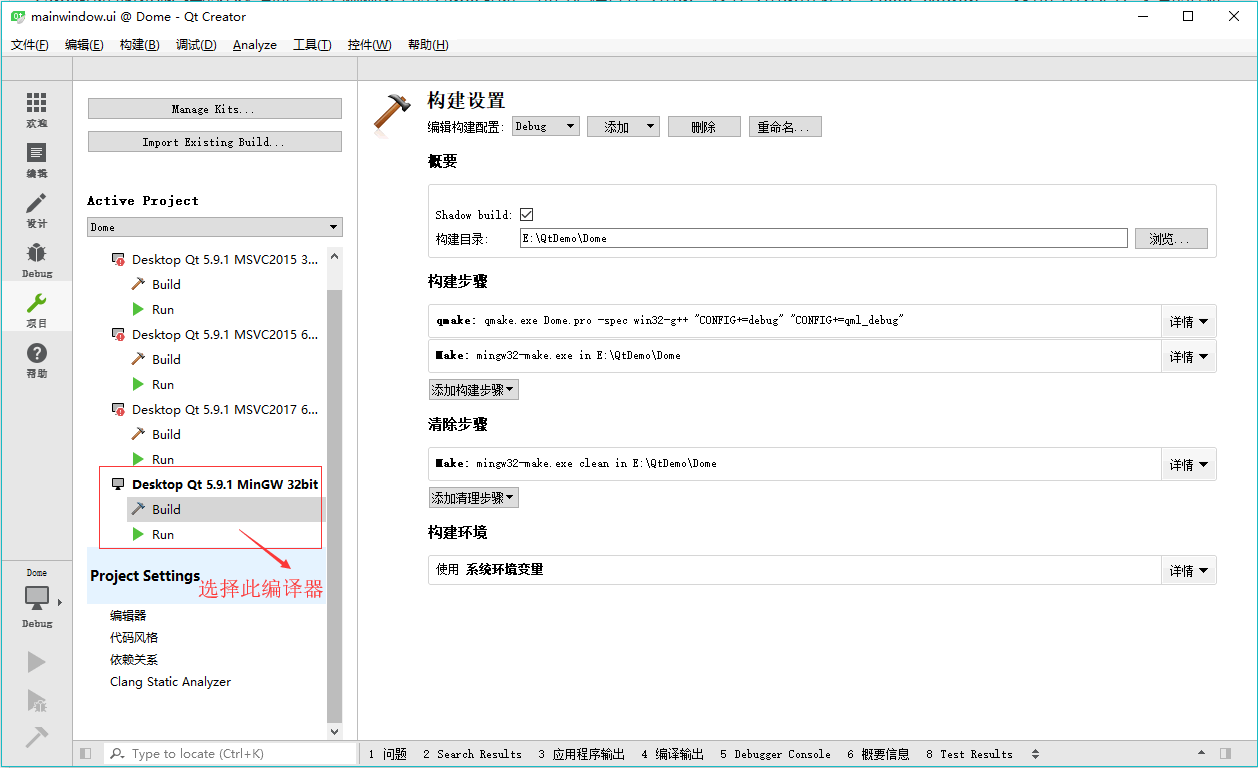The width and height of the screenshot is (1258, 768).
Task: Open the Active Project Dome dropdown
Action: (x=215, y=227)
